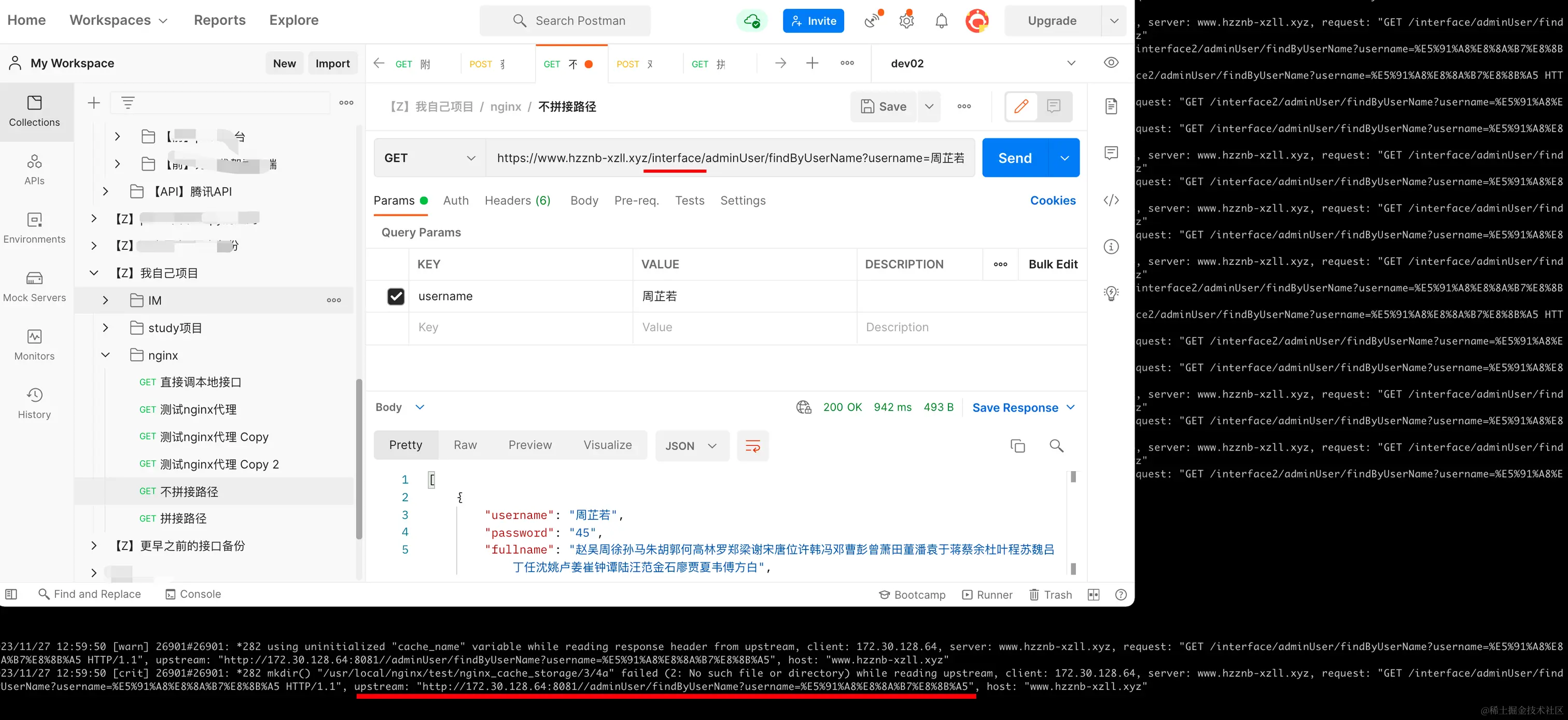Open the JSON format dropdown
The width and height of the screenshot is (1568, 720).
692,445
